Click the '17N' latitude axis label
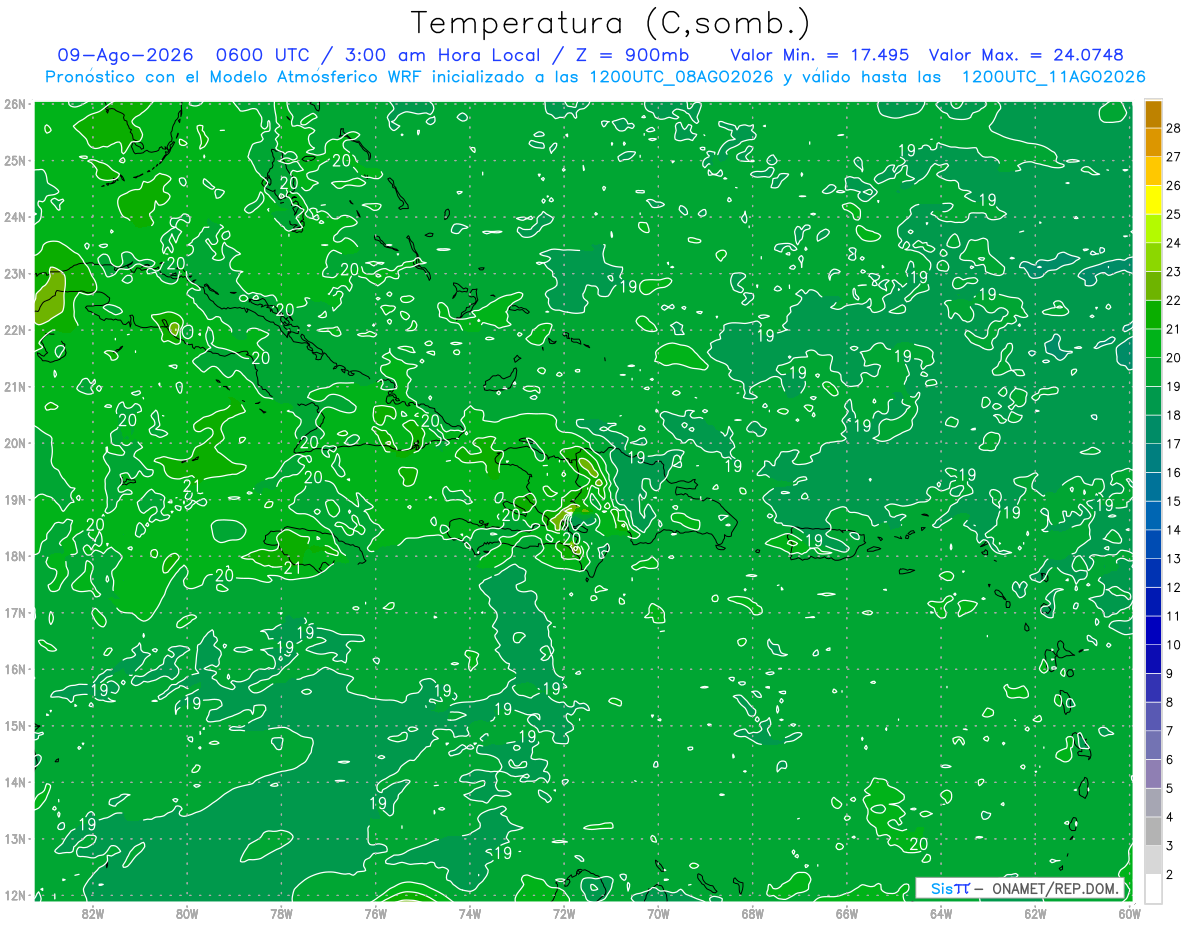This screenshot has height=927, width=1200. tap(15, 612)
